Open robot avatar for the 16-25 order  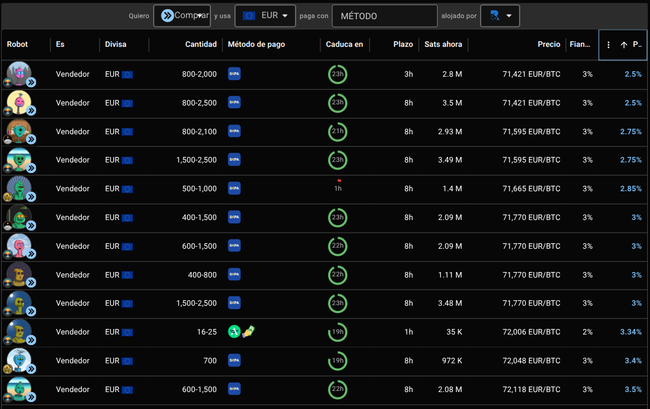click(19, 332)
